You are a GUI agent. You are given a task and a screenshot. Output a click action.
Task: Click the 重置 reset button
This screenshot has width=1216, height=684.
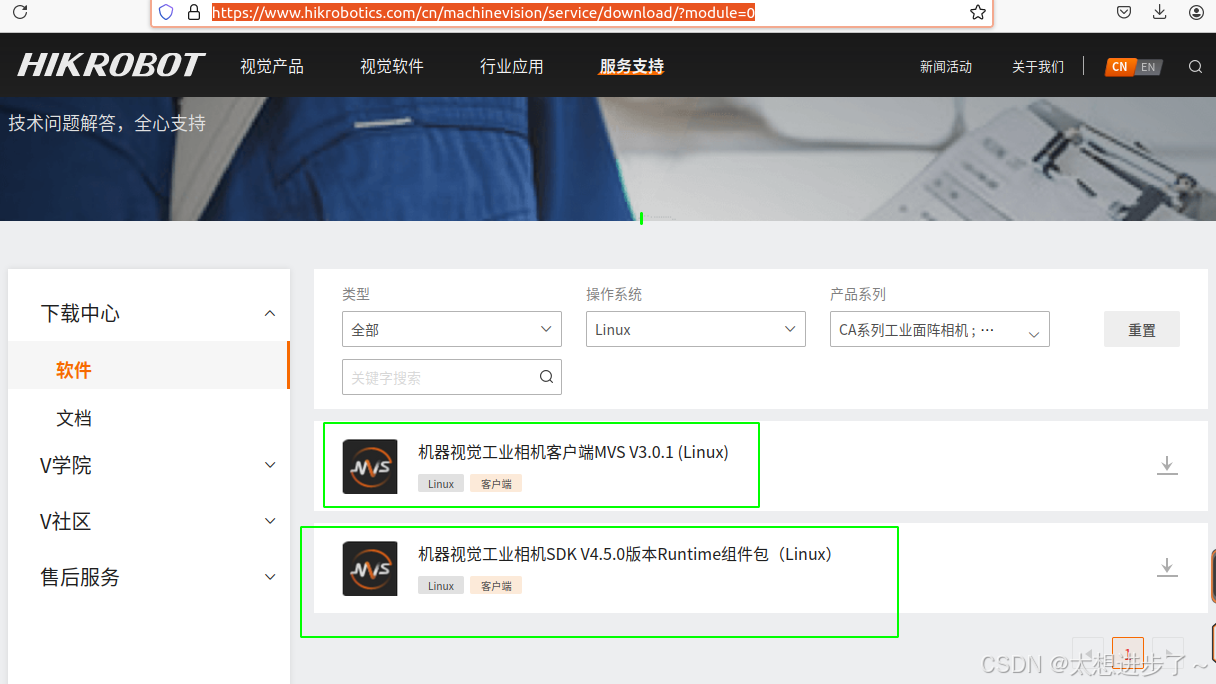tap(1142, 329)
